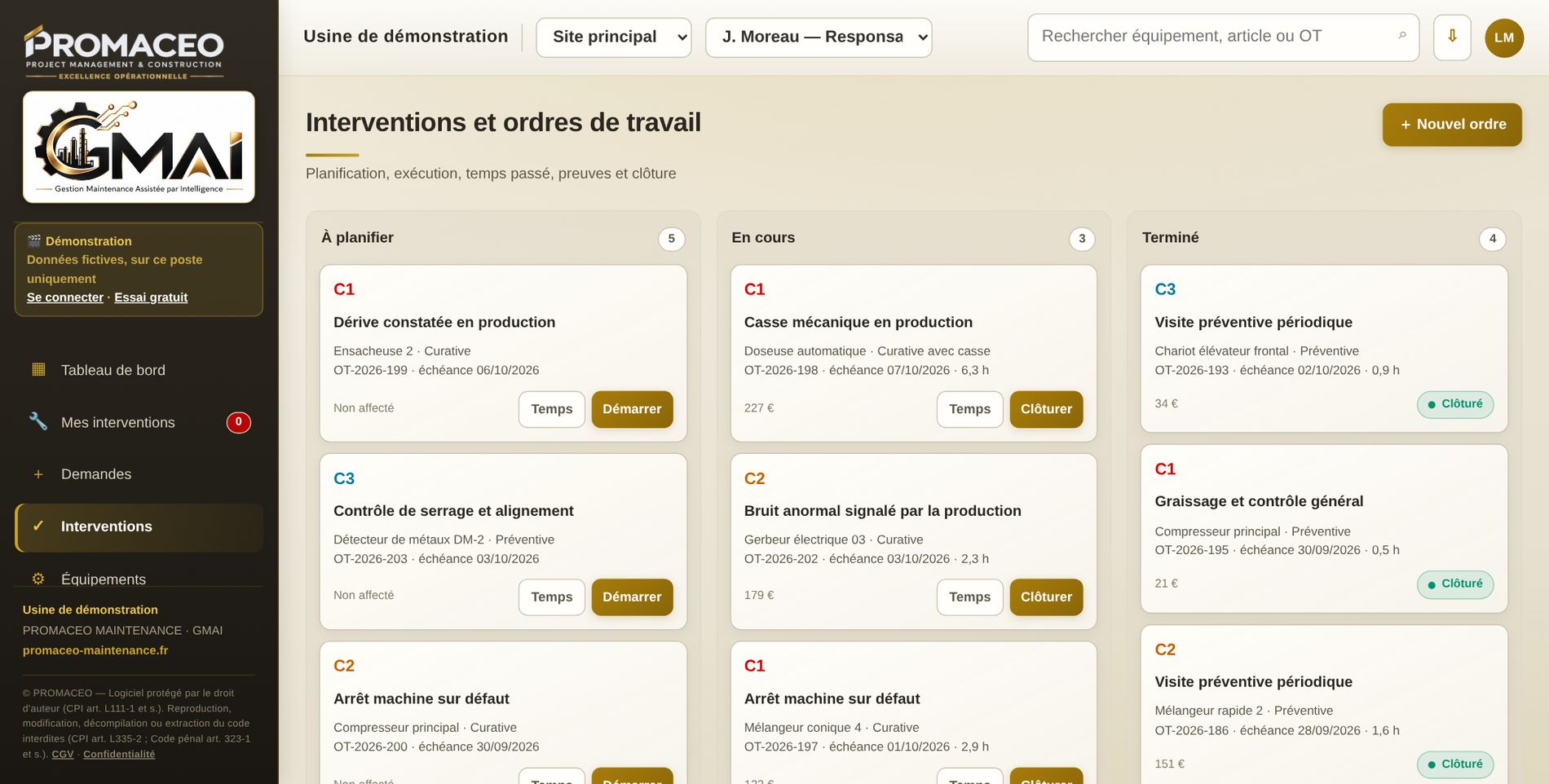Click Démarrer on Contrôle de serrage card
This screenshot has height=784, width=1549.
(x=632, y=597)
